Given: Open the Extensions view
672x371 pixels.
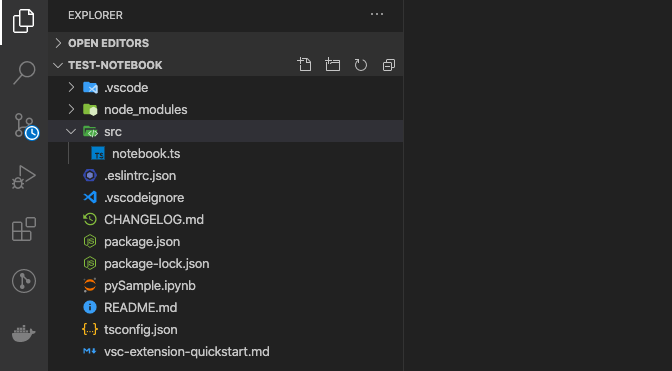Looking at the screenshot, I should pos(24,229).
